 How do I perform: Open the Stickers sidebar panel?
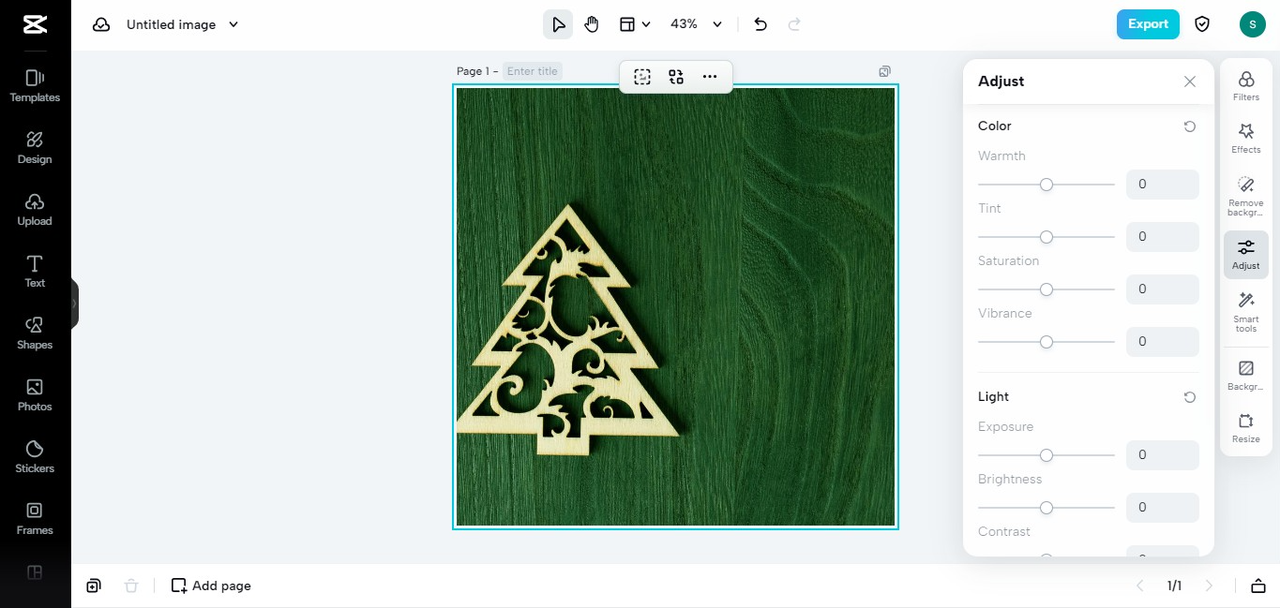[35, 458]
